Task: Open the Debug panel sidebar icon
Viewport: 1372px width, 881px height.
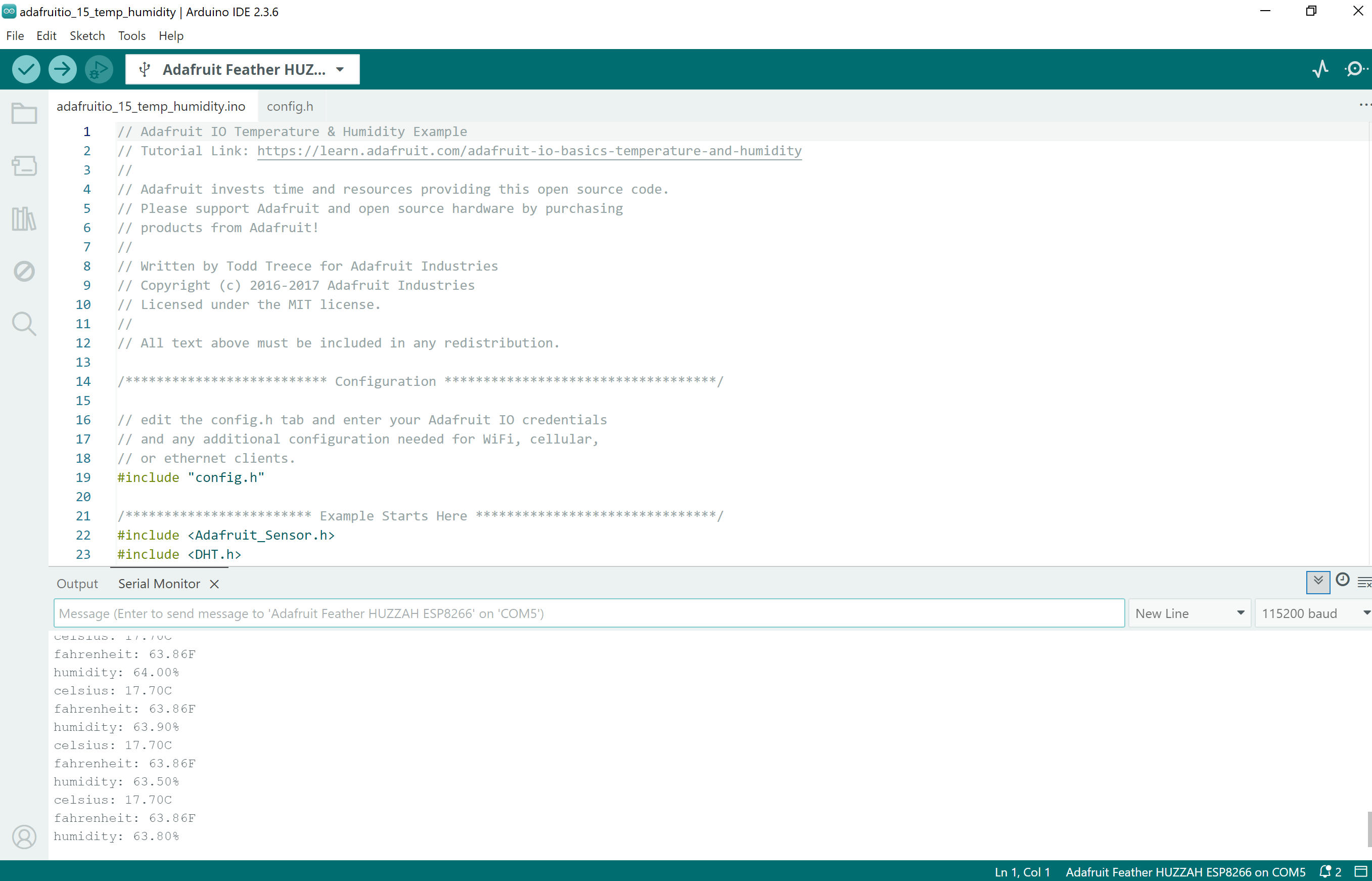Action: [x=24, y=271]
